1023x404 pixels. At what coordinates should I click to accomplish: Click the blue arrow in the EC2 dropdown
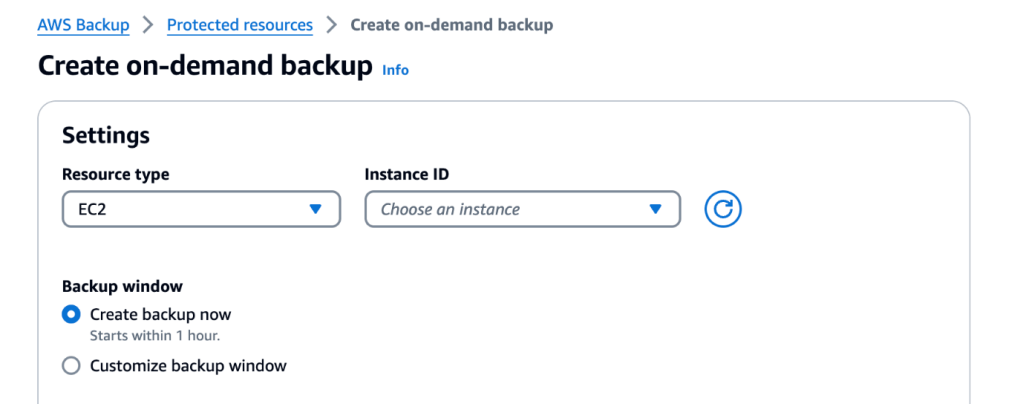coord(315,210)
